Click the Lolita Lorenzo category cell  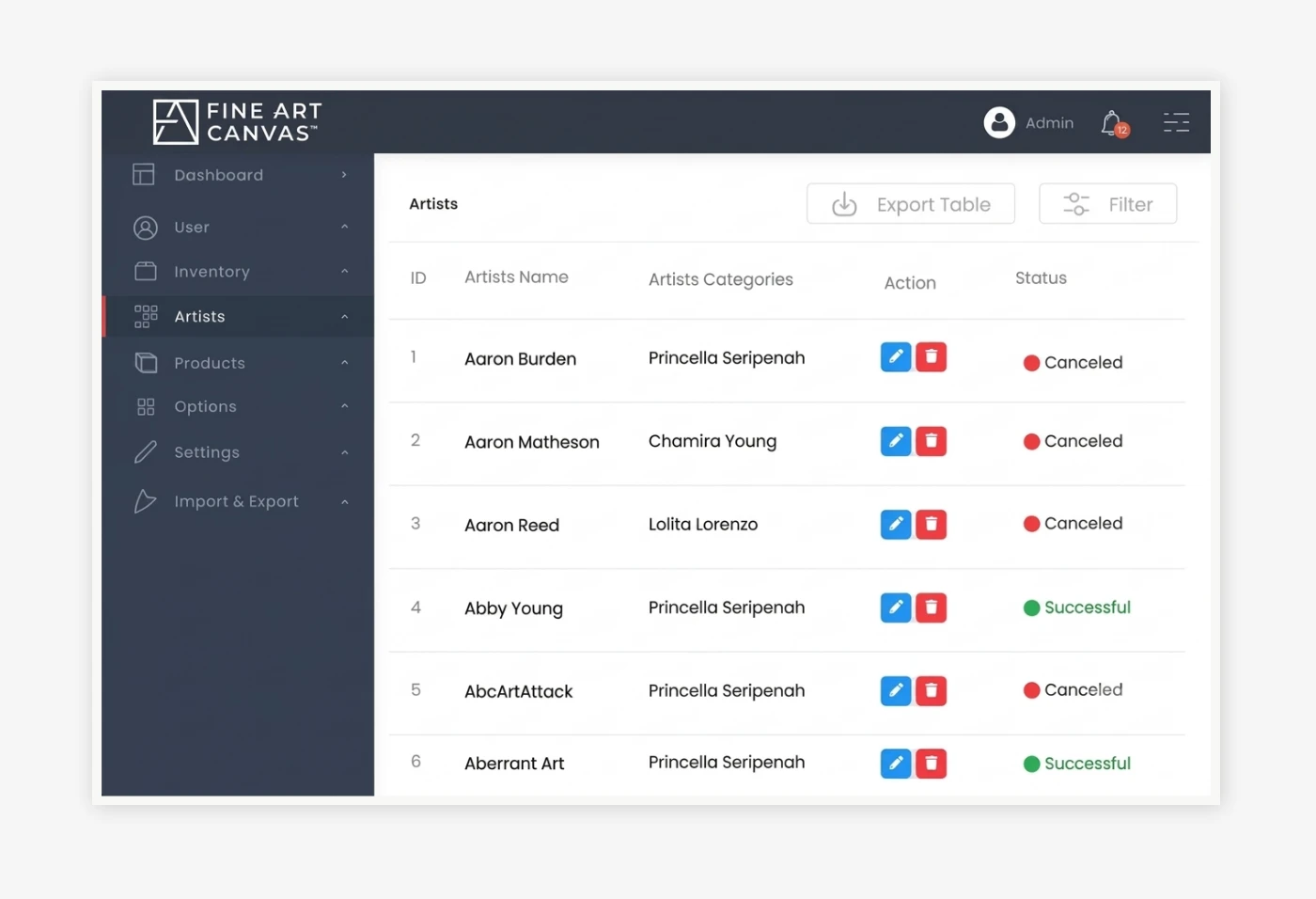coord(702,525)
